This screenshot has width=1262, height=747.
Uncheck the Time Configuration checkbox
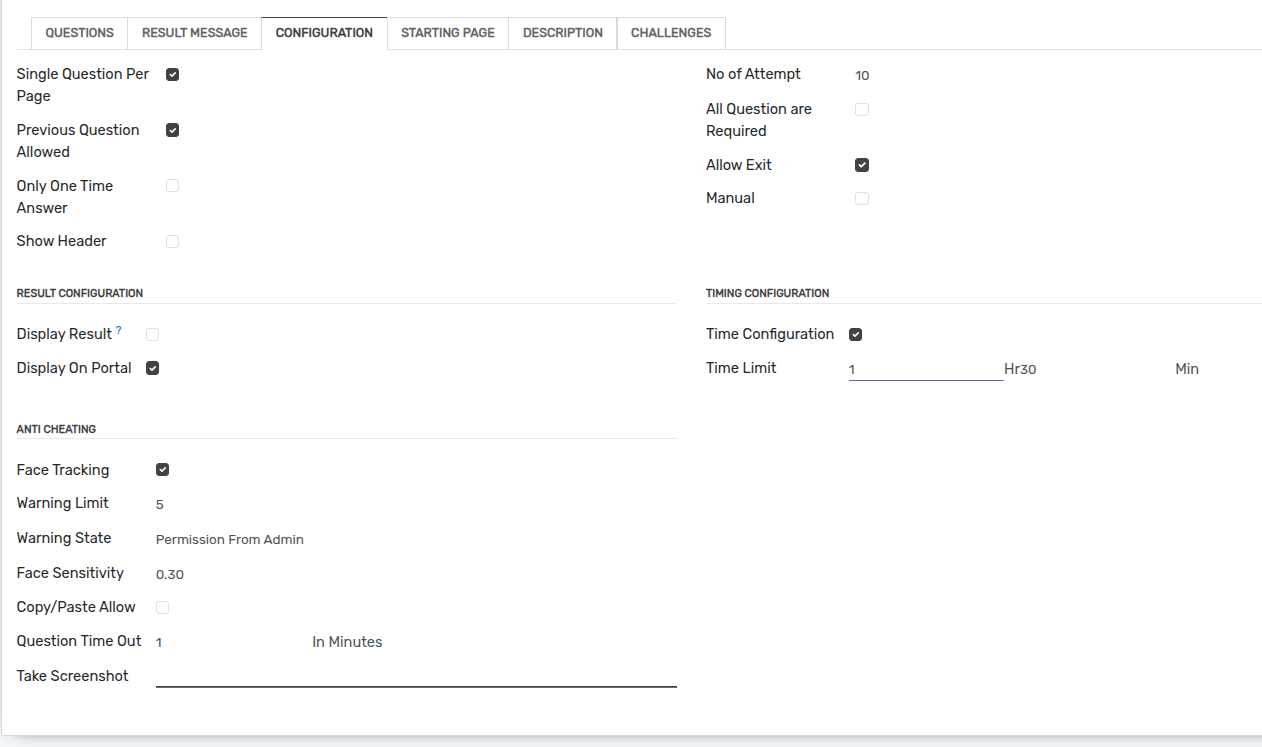point(855,334)
